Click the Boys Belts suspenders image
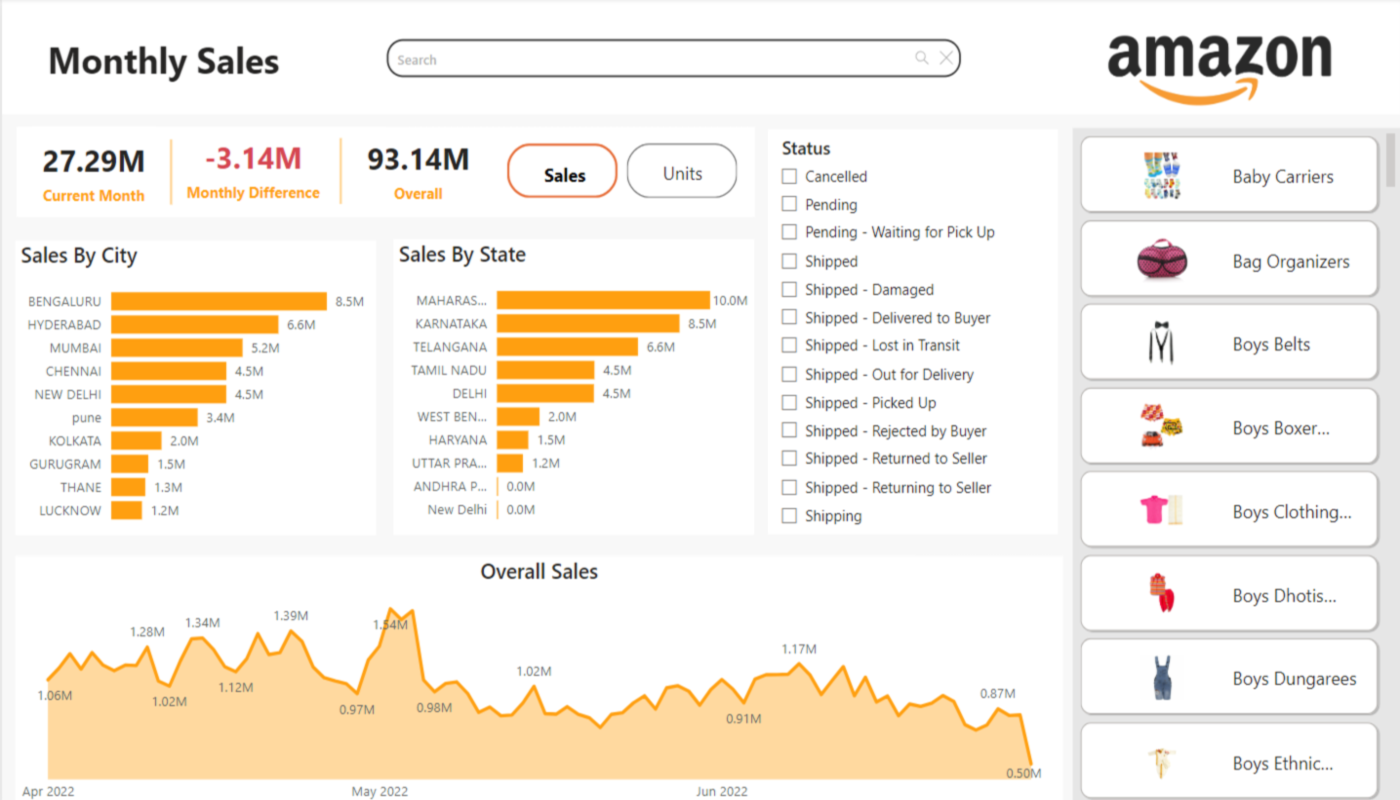Viewport: 1400px width, 800px height. pos(1160,344)
